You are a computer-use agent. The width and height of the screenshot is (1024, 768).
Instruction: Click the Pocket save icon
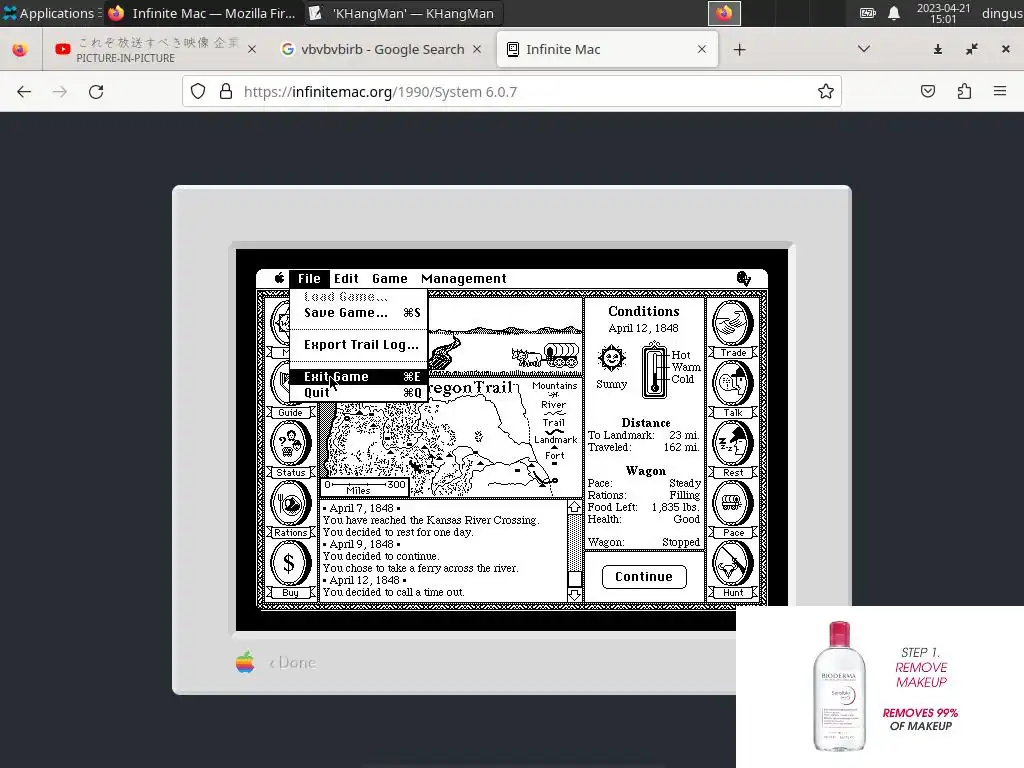click(928, 91)
